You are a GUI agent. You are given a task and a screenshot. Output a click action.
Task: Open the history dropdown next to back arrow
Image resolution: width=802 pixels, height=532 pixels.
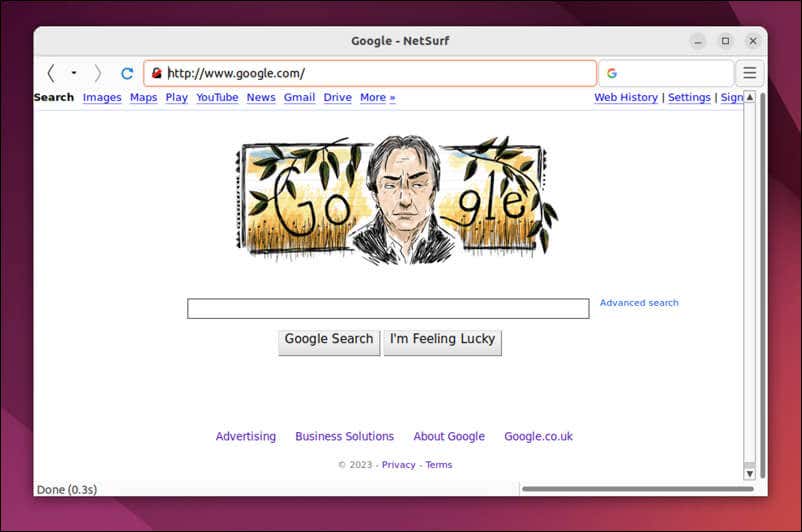tap(74, 73)
